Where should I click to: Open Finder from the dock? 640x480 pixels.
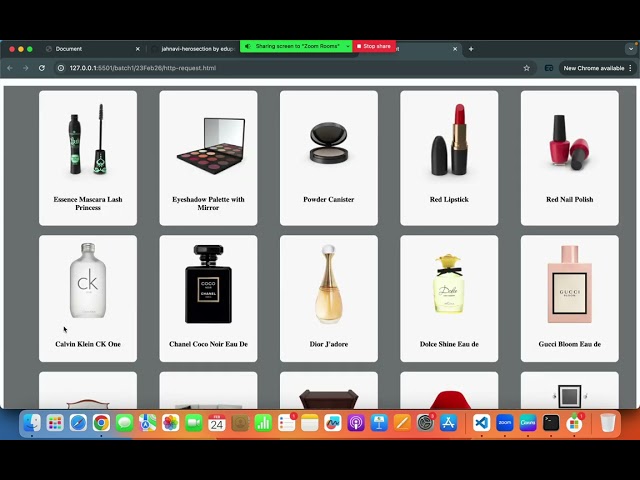click(x=32, y=423)
